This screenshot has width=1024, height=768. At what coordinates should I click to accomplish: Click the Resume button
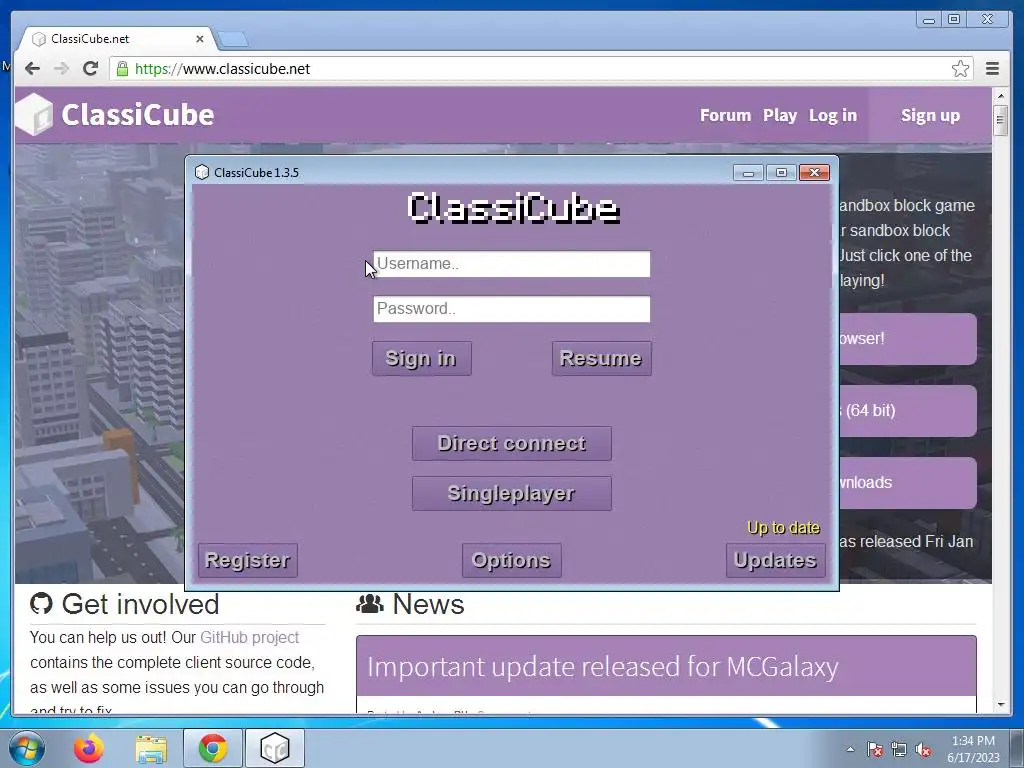pyautogui.click(x=601, y=359)
